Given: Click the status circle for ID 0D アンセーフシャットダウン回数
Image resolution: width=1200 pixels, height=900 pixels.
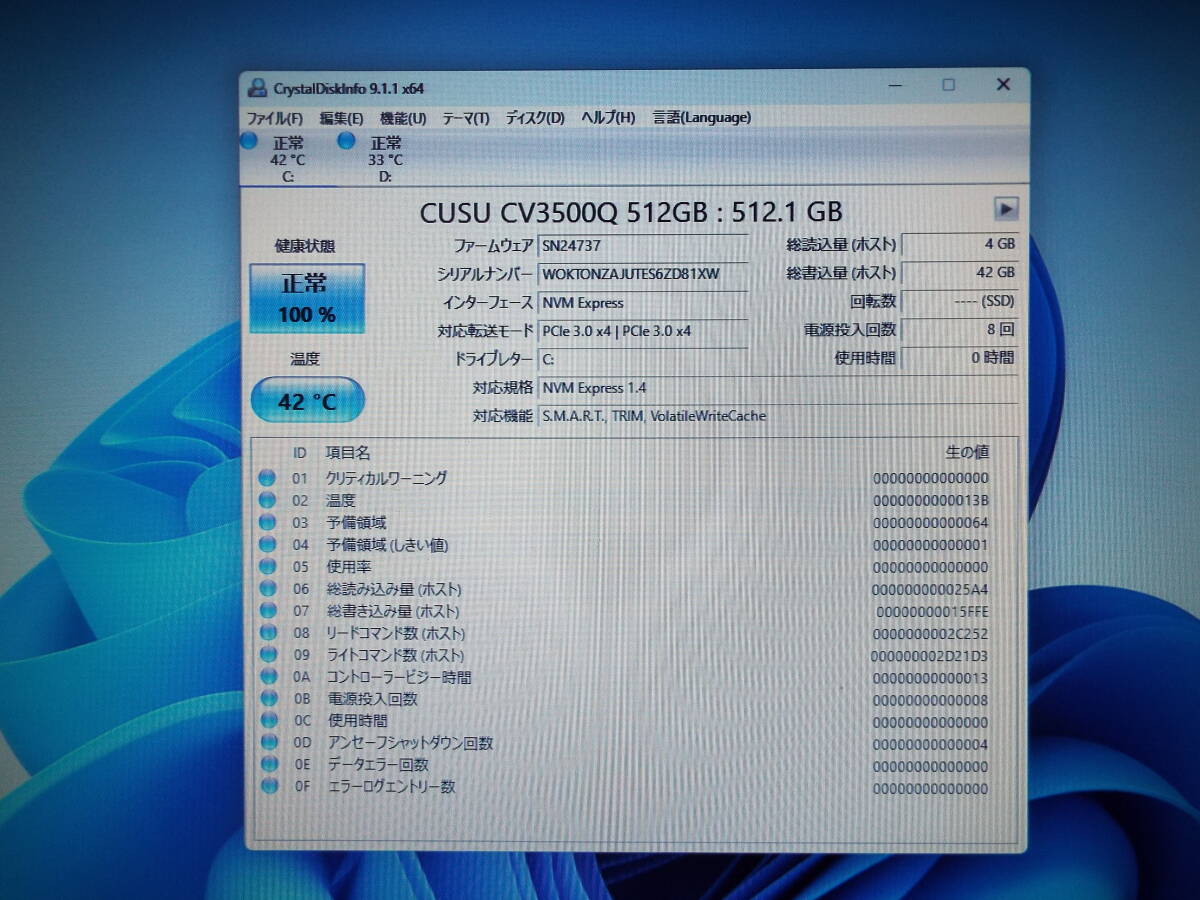Looking at the screenshot, I should (269, 742).
